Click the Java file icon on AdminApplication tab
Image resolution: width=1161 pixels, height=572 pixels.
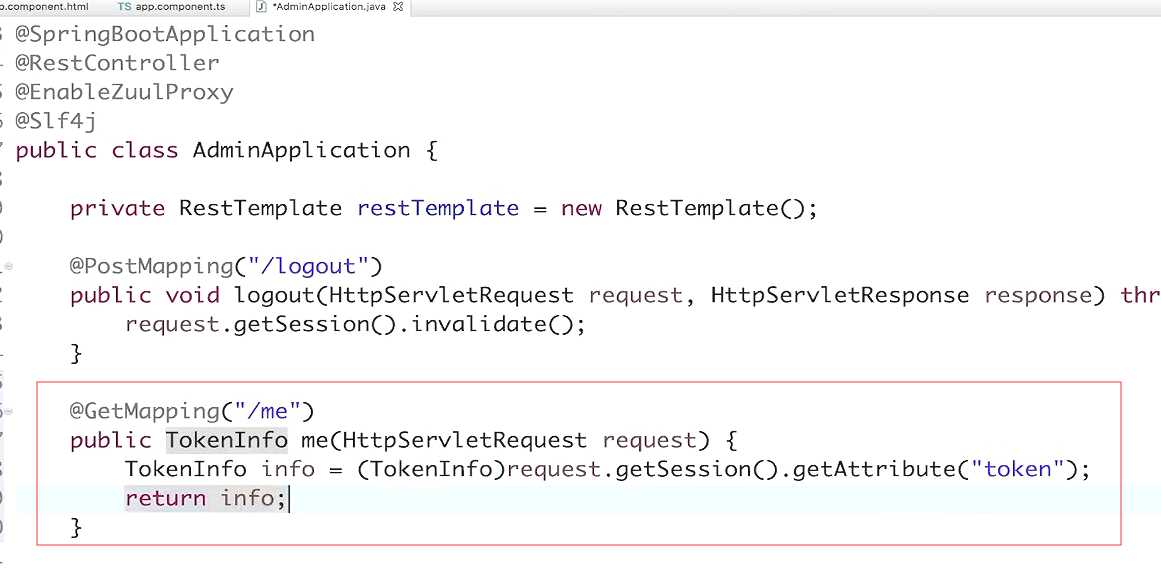pos(260,7)
